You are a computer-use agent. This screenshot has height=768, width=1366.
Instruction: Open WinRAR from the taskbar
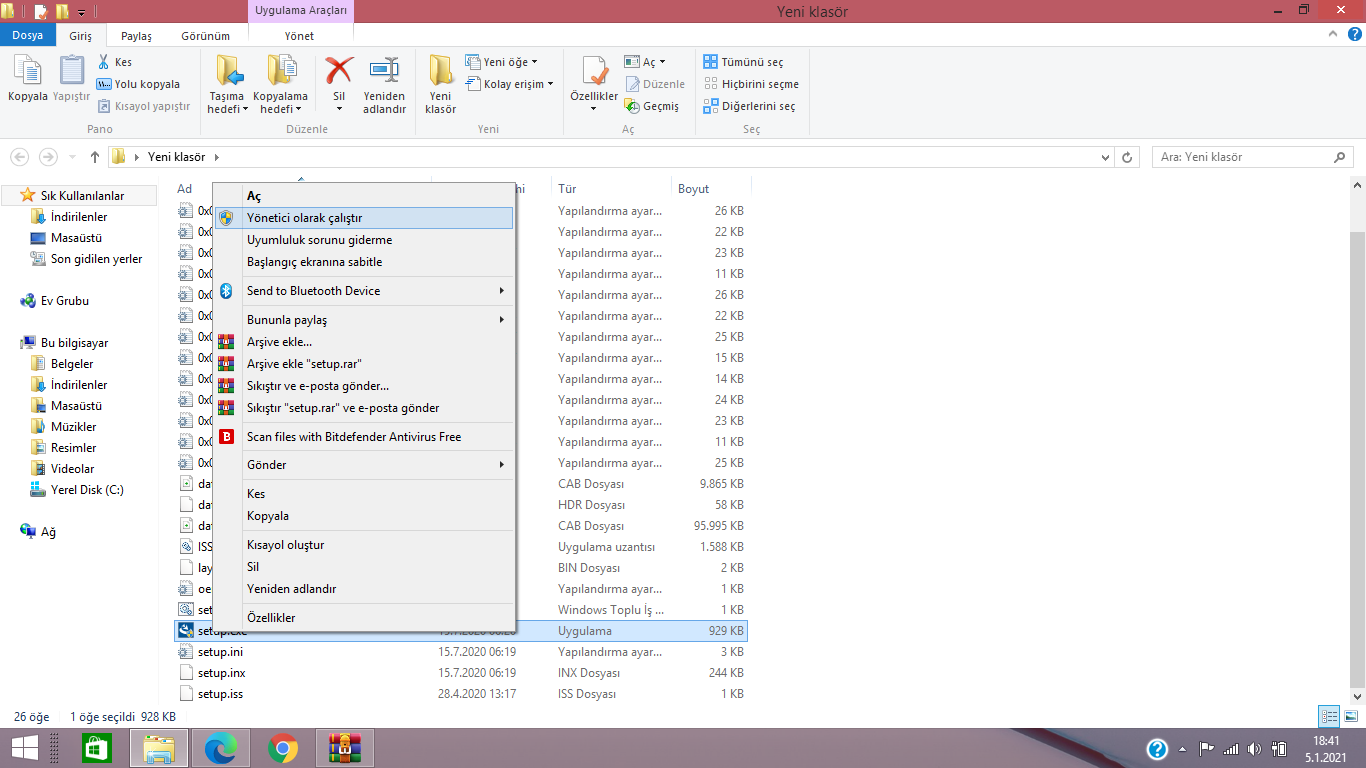[x=345, y=748]
